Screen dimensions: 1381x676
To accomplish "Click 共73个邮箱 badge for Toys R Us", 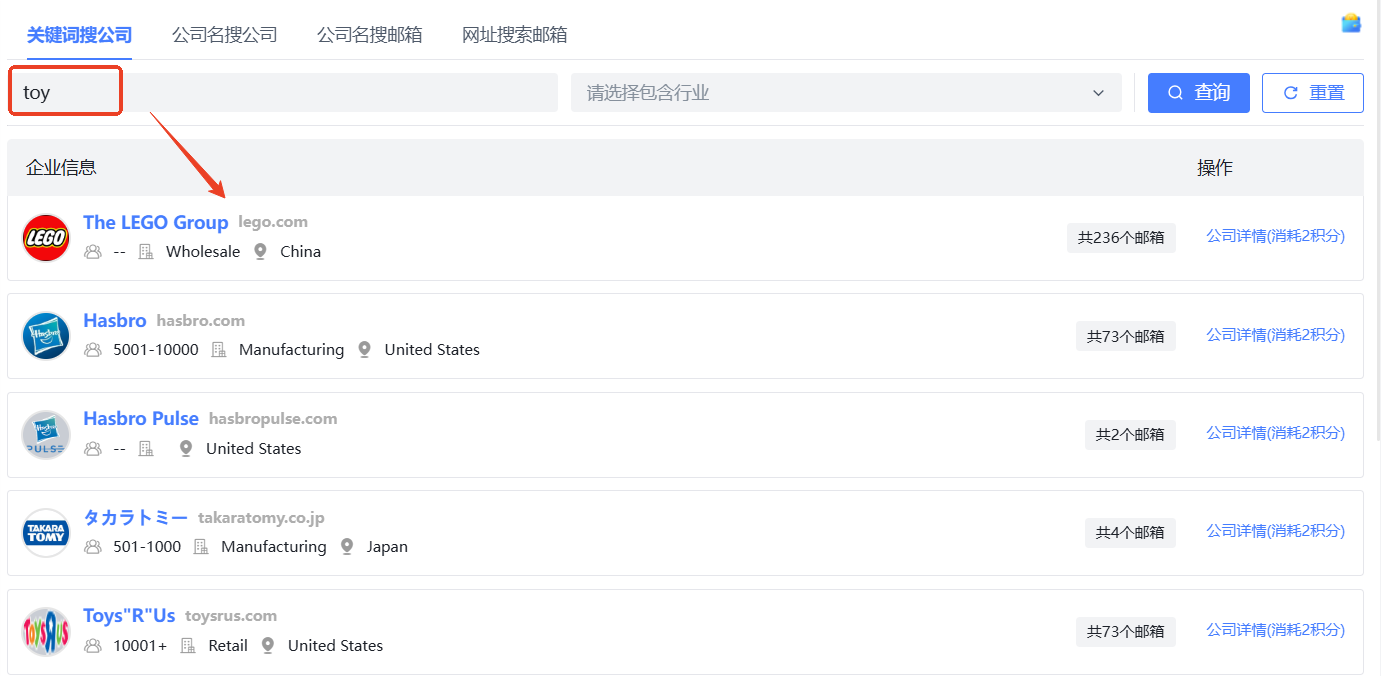I will (x=1126, y=632).
